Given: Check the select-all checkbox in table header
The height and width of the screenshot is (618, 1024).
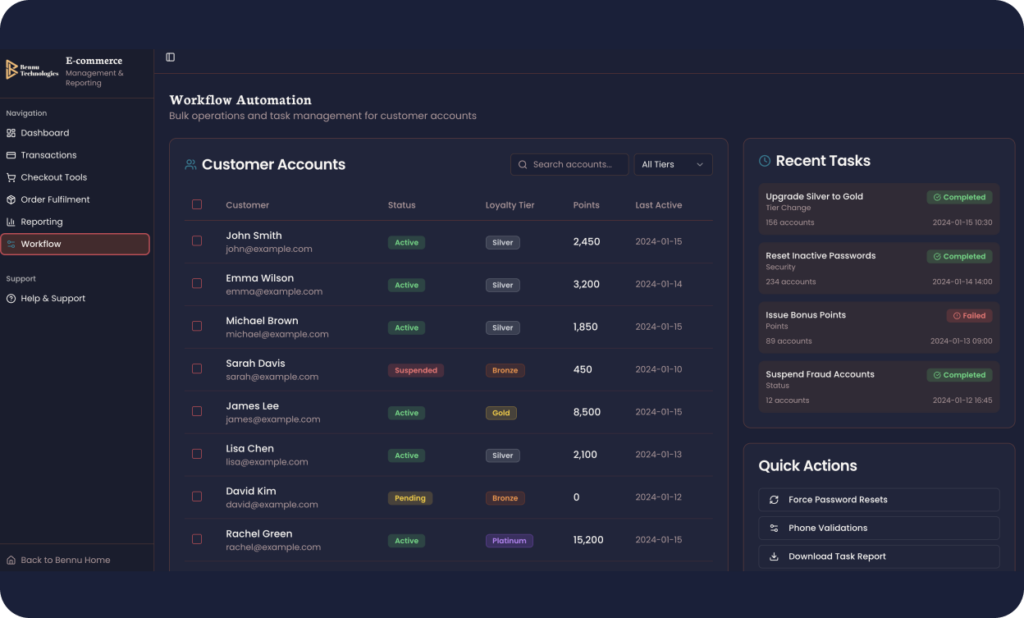Looking at the screenshot, I should (x=197, y=204).
